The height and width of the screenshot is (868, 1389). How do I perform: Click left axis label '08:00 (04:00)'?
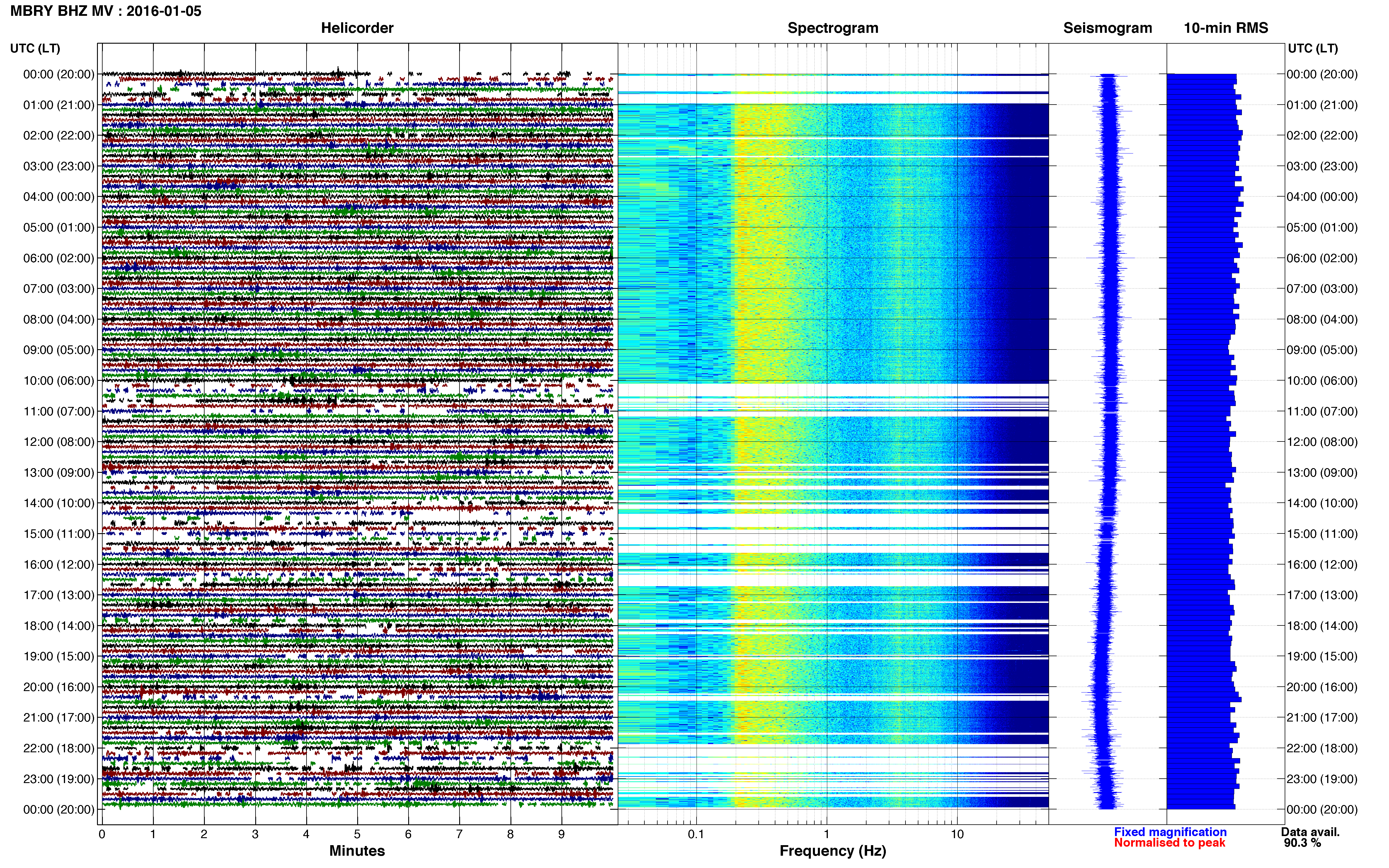(59, 319)
